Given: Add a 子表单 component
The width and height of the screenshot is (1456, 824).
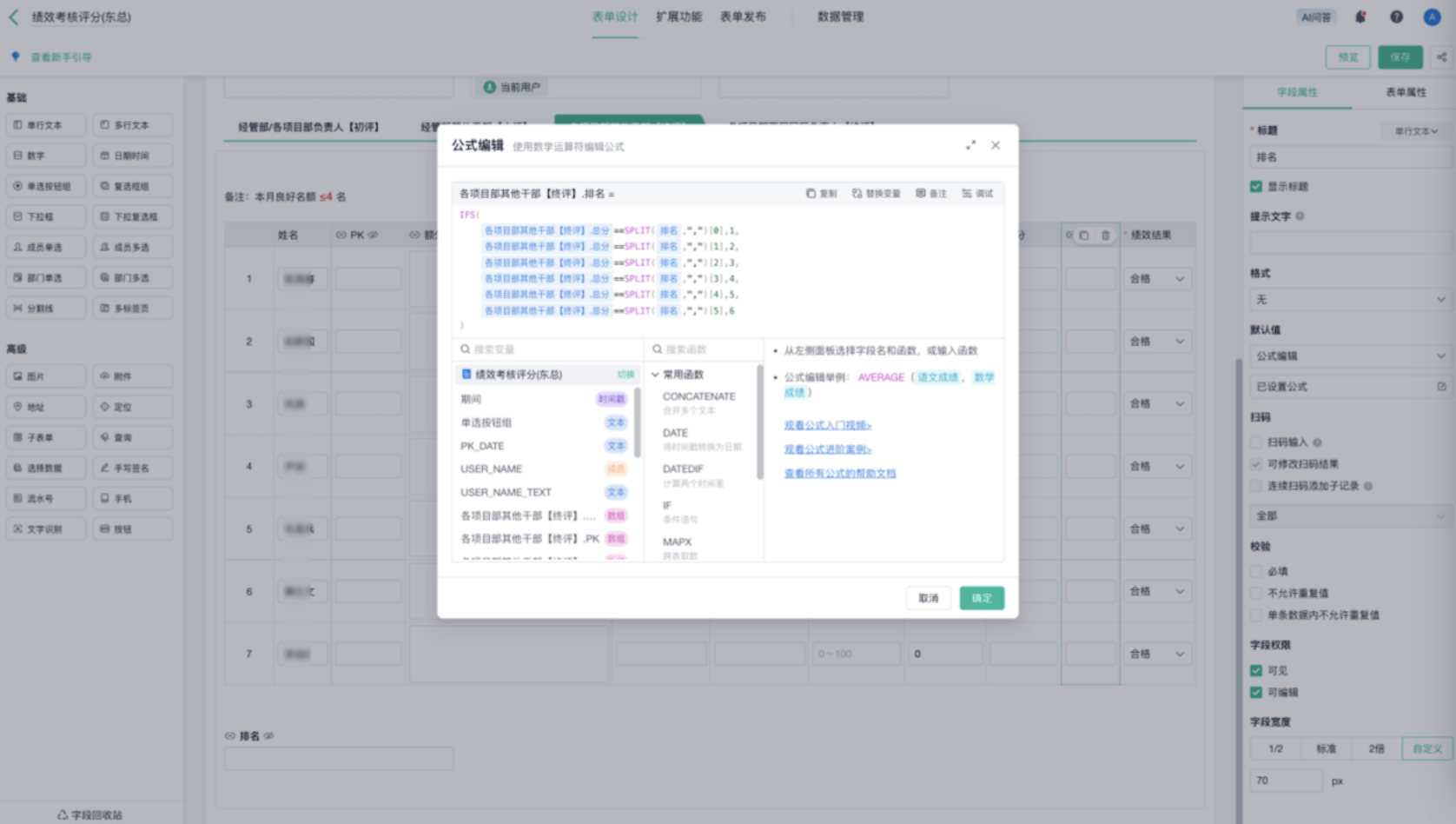Looking at the screenshot, I should point(46,437).
